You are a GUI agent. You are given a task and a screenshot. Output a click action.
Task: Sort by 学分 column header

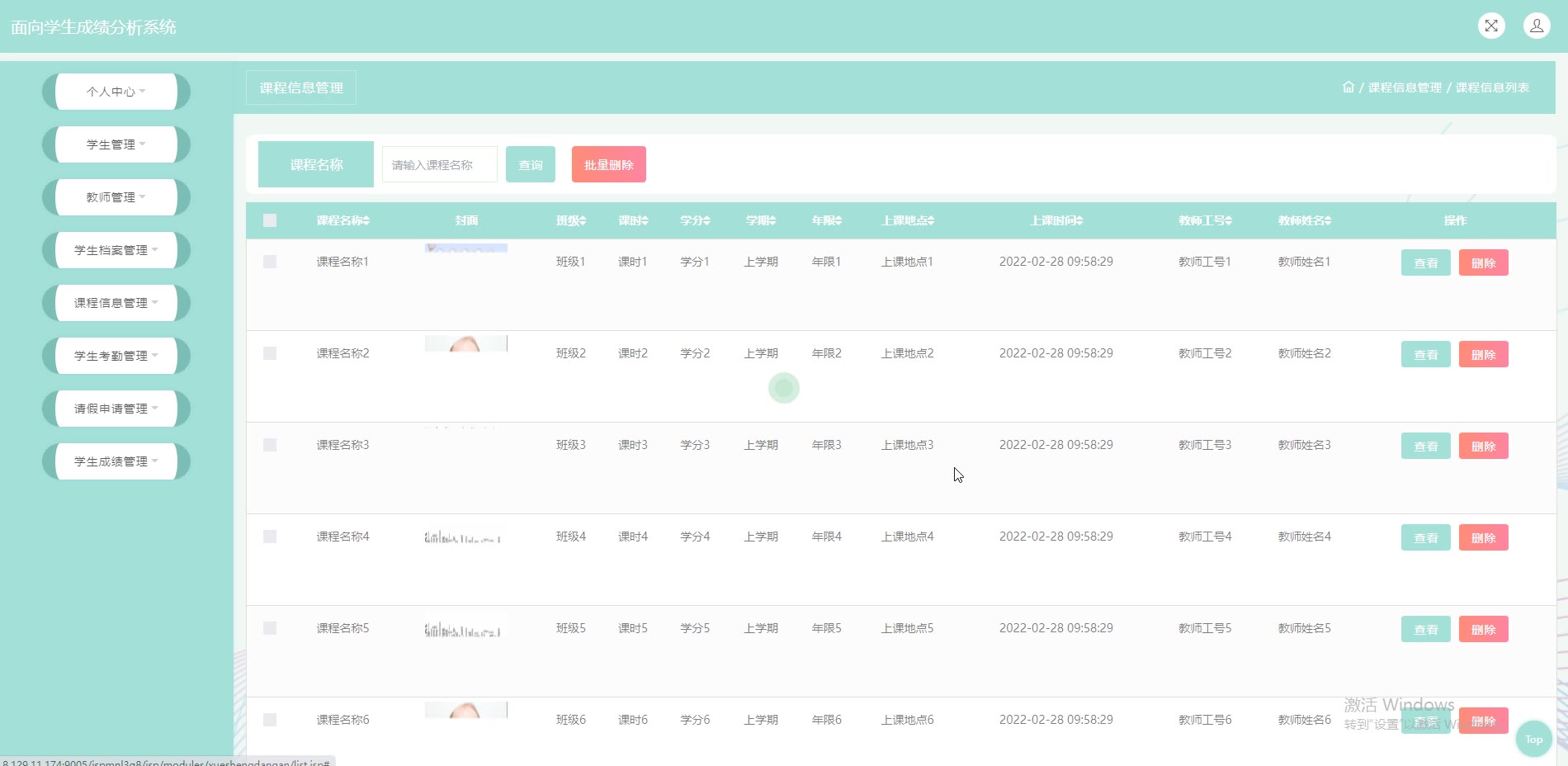(695, 220)
